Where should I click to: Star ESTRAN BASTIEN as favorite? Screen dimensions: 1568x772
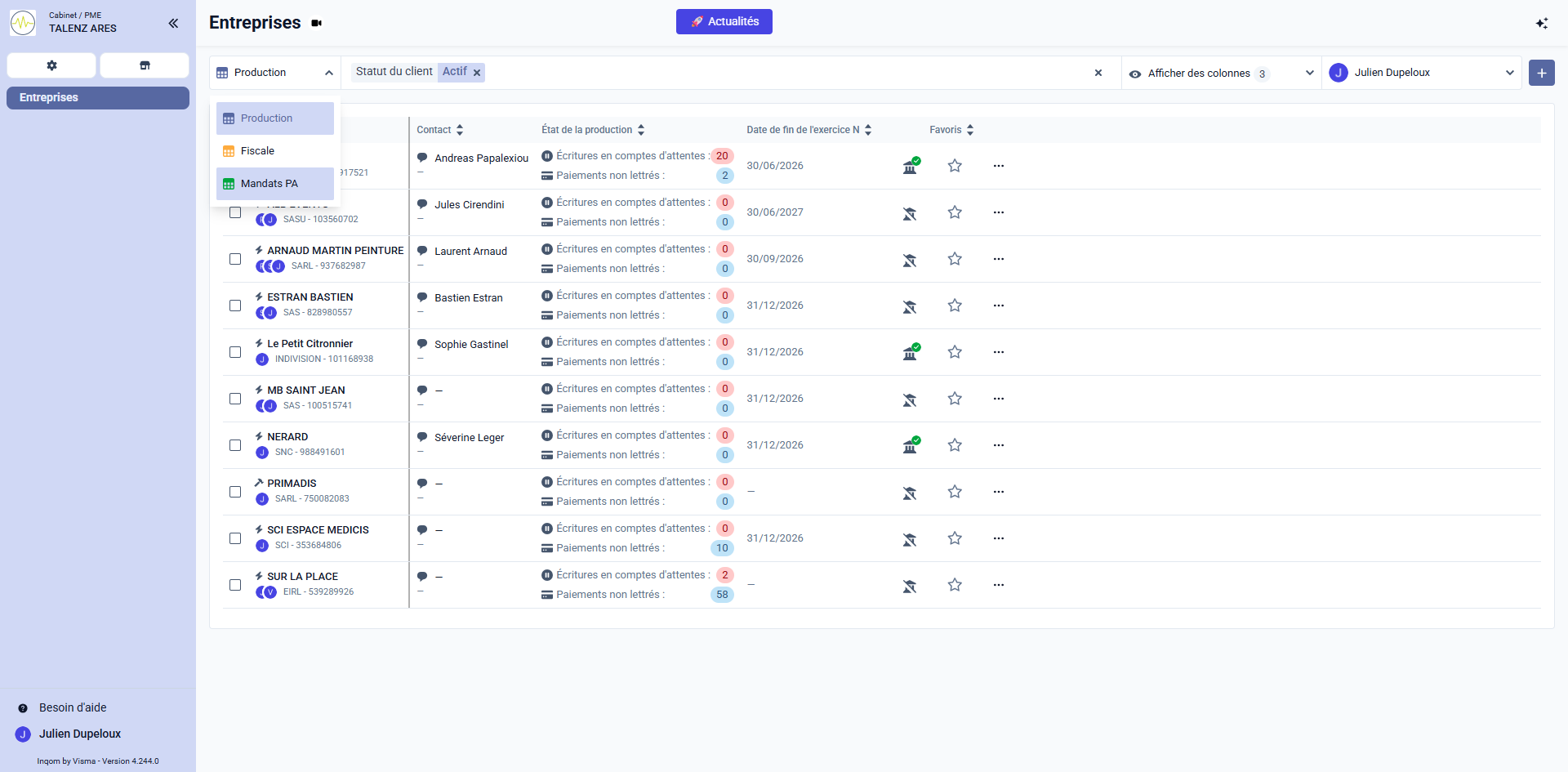(955, 306)
